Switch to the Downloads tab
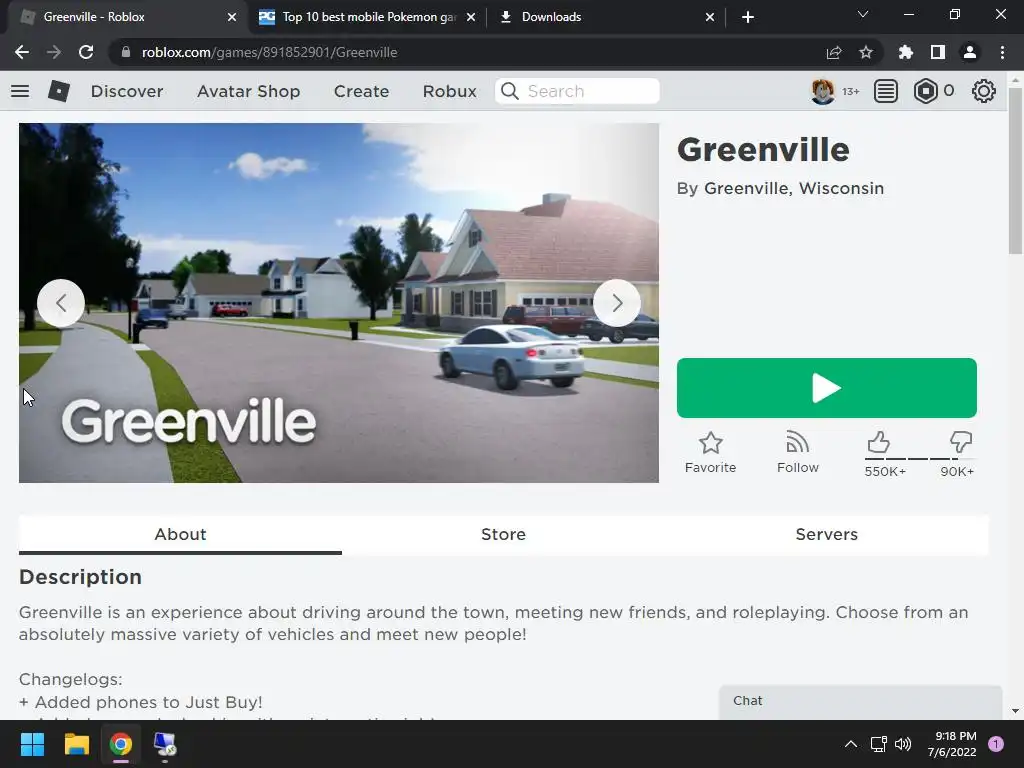The width and height of the screenshot is (1024, 768). pos(606,17)
